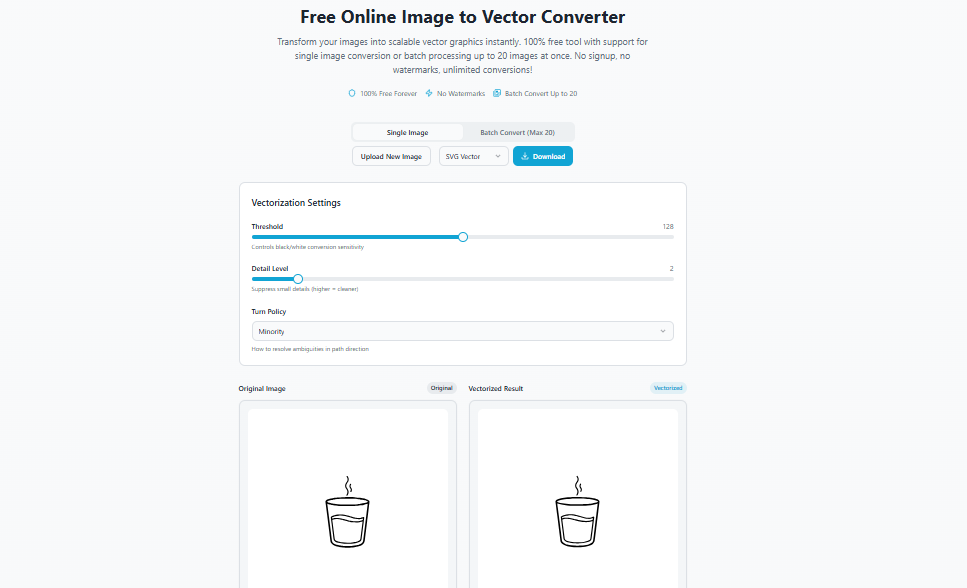Click the Detail Level slider handle
The width and height of the screenshot is (967, 588).
click(297, 279)
